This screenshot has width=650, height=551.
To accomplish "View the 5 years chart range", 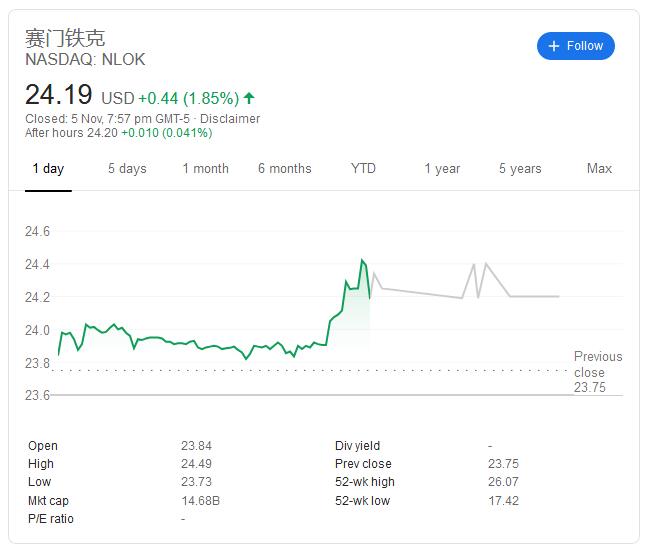I will tap(520, 168).
